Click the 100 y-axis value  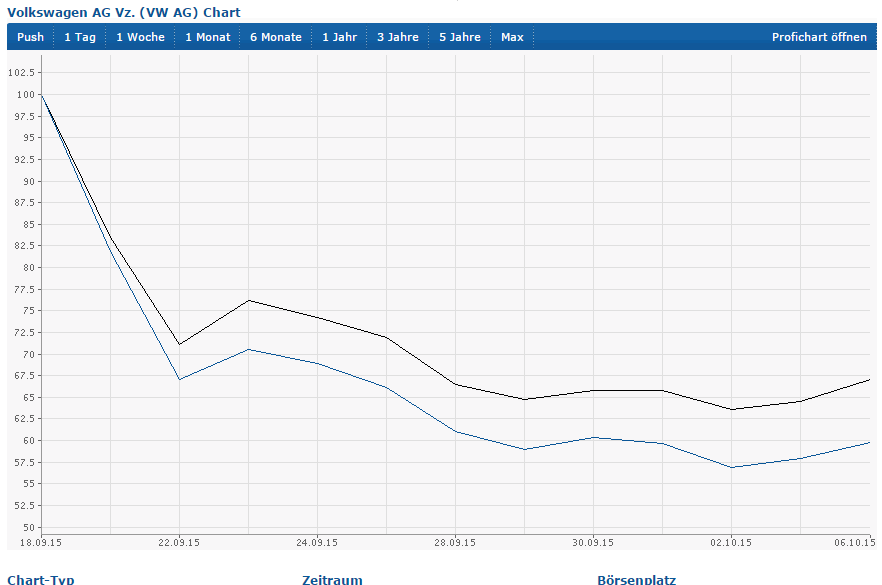click(x=25, y=94)
